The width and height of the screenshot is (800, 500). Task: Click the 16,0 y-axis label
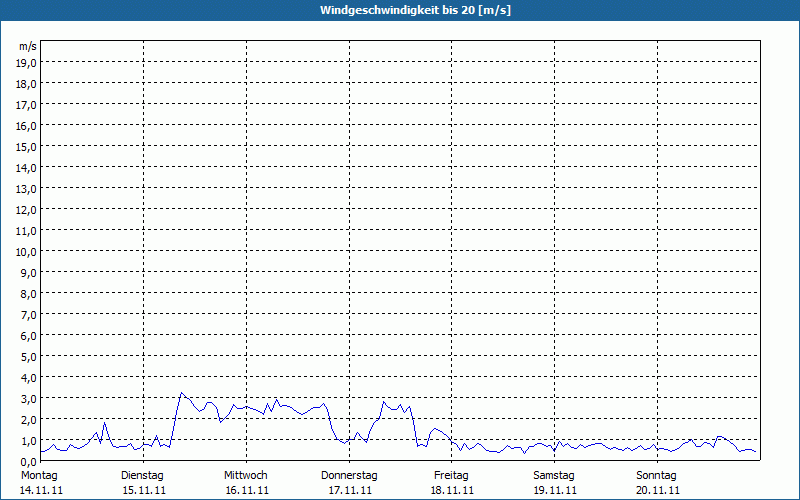coord(26,126)
